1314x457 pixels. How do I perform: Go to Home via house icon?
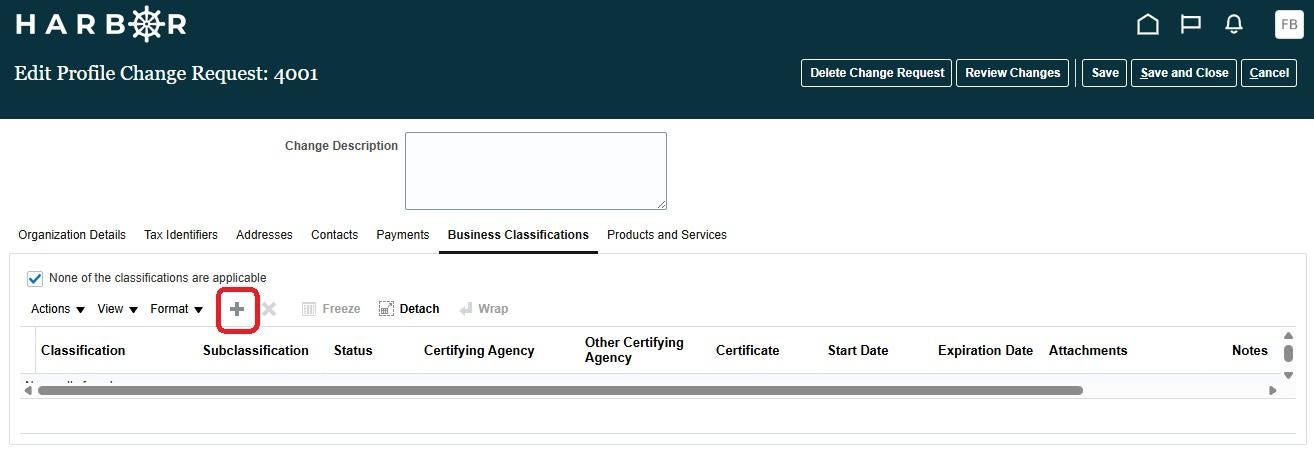click(x=1148, y=24)
